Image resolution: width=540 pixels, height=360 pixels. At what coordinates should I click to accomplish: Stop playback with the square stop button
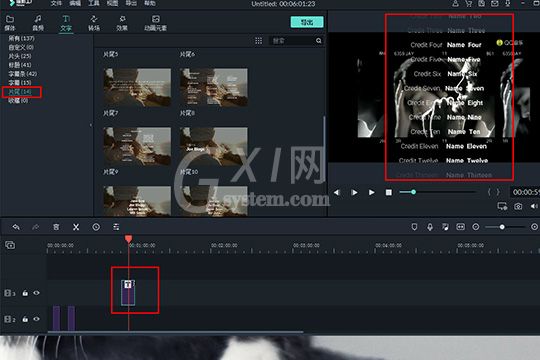(389, 192)
